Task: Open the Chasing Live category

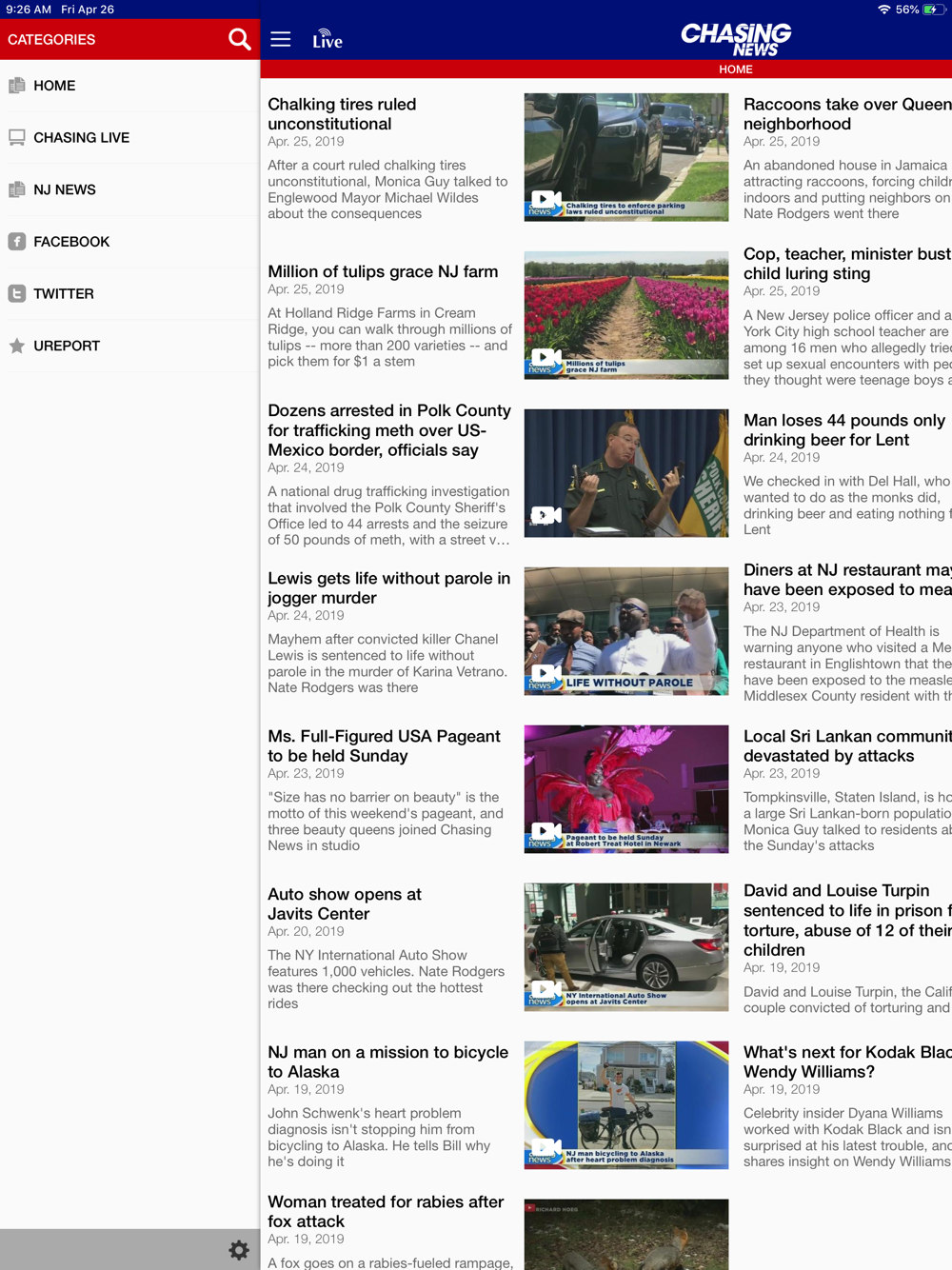Action: point(81,138)
